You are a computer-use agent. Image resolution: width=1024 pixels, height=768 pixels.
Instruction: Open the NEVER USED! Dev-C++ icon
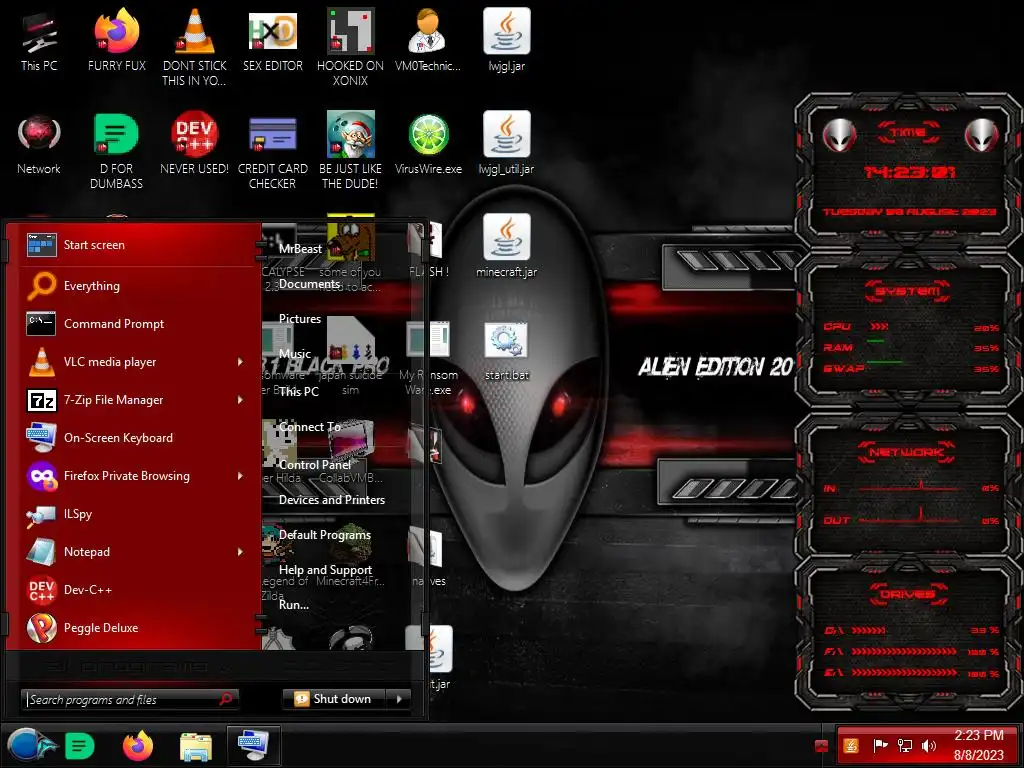click(195, 144)
